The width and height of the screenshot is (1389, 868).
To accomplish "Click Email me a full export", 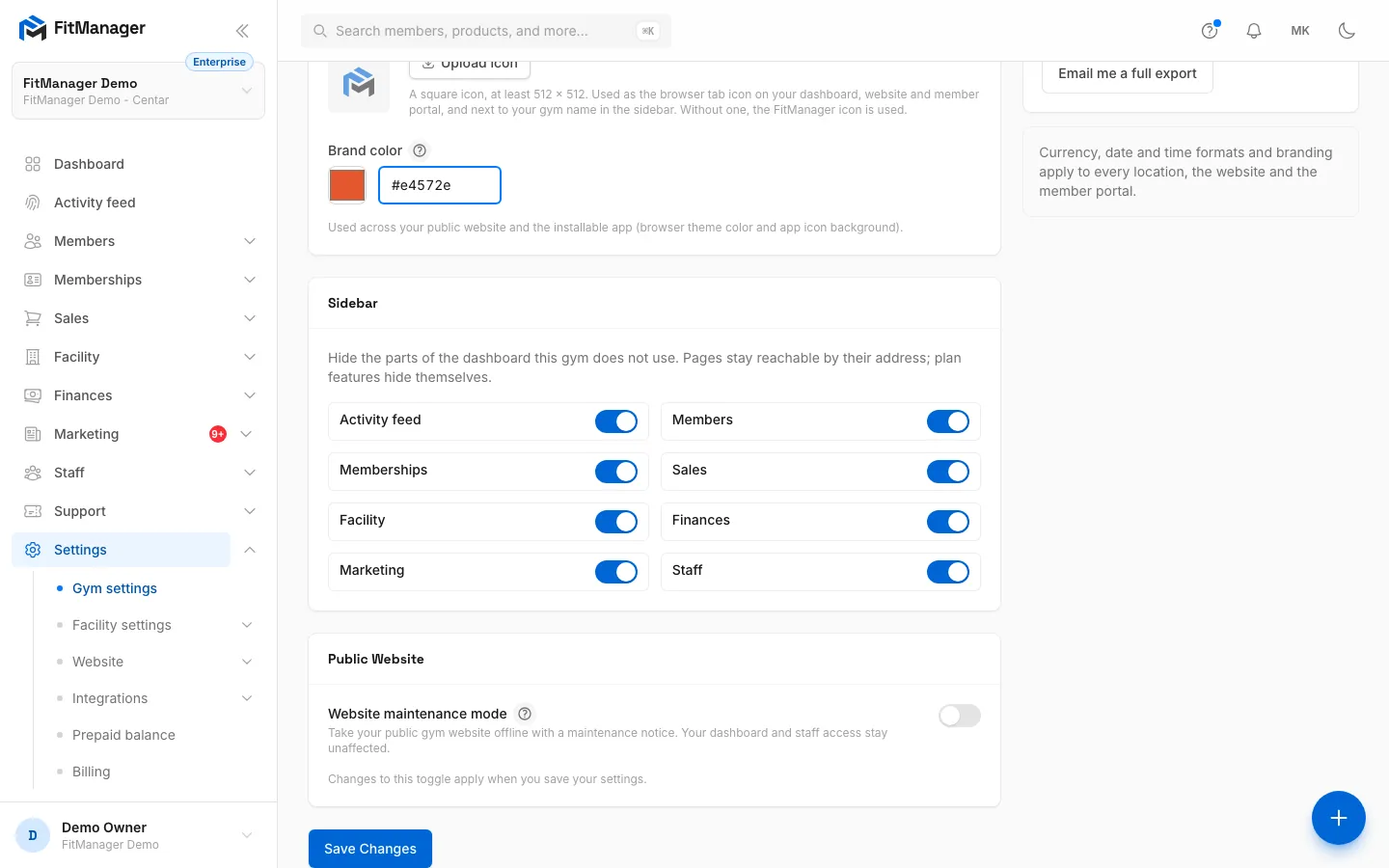I will (x=1128, y=74).
